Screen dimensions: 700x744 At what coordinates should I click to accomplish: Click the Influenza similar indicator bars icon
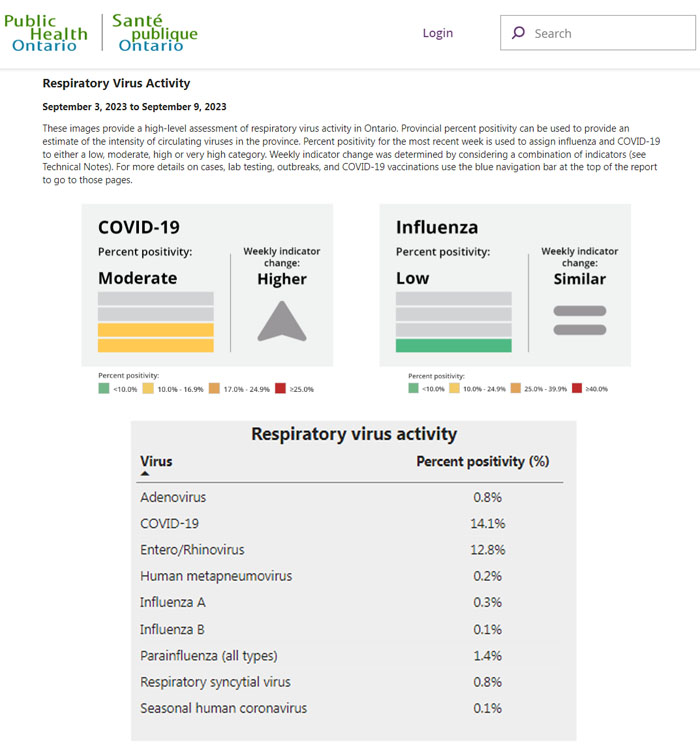580,319
